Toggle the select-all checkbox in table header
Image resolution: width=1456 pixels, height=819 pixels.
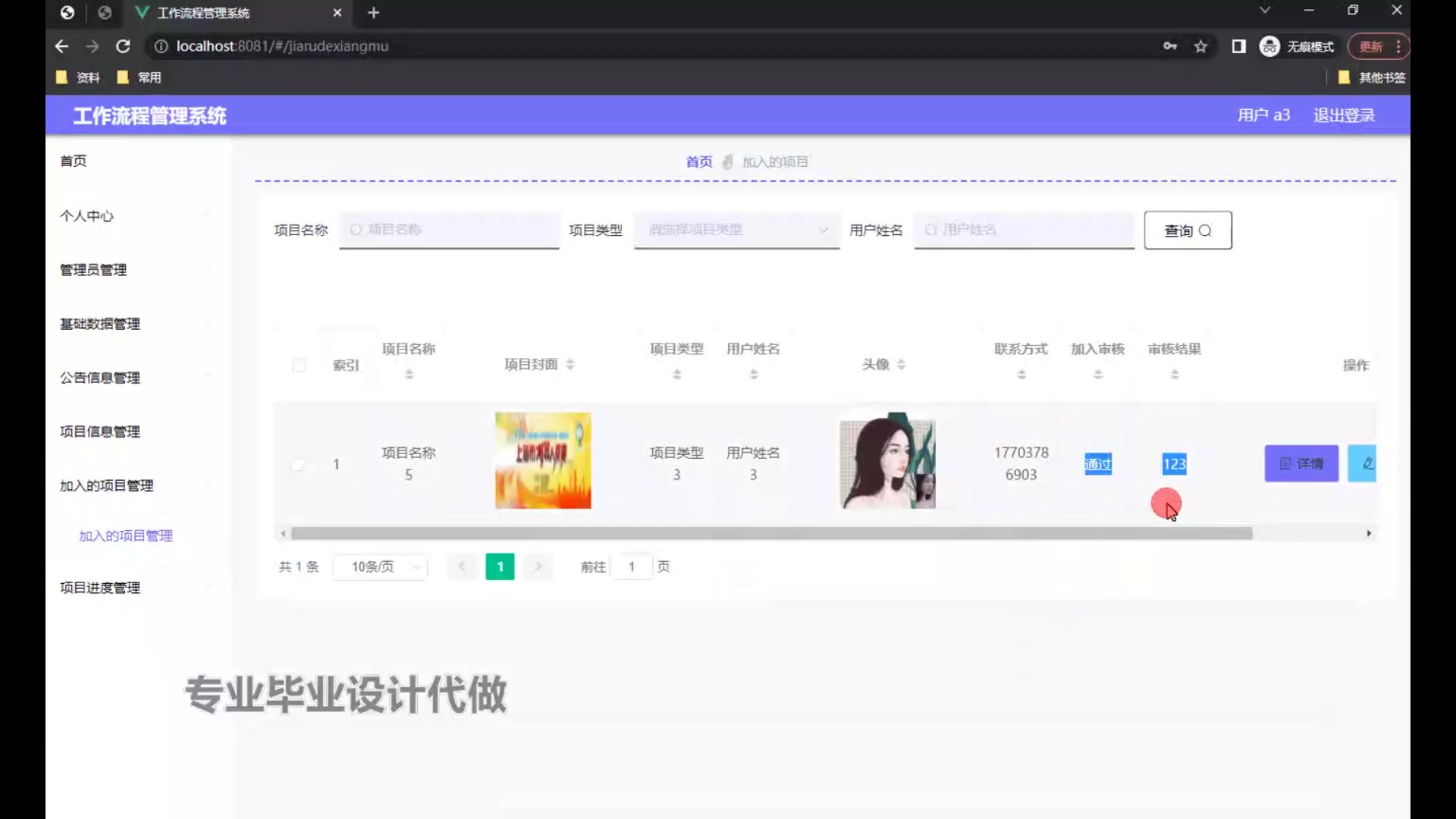coord(299,366)
